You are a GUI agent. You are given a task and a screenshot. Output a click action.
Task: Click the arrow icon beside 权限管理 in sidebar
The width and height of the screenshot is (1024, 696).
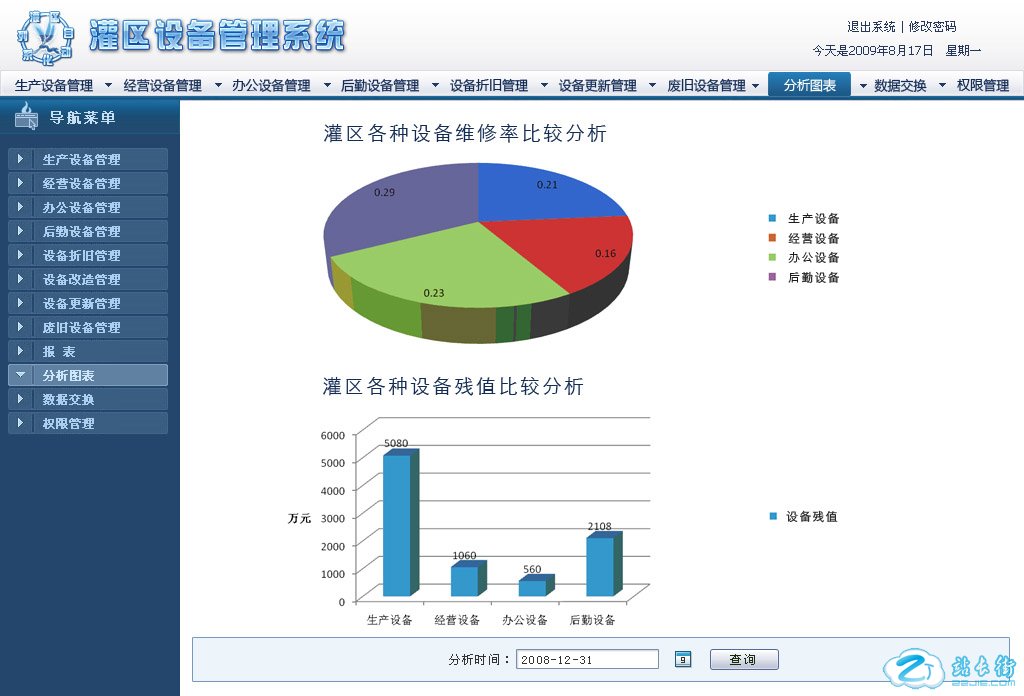click(x=20, y=423)
